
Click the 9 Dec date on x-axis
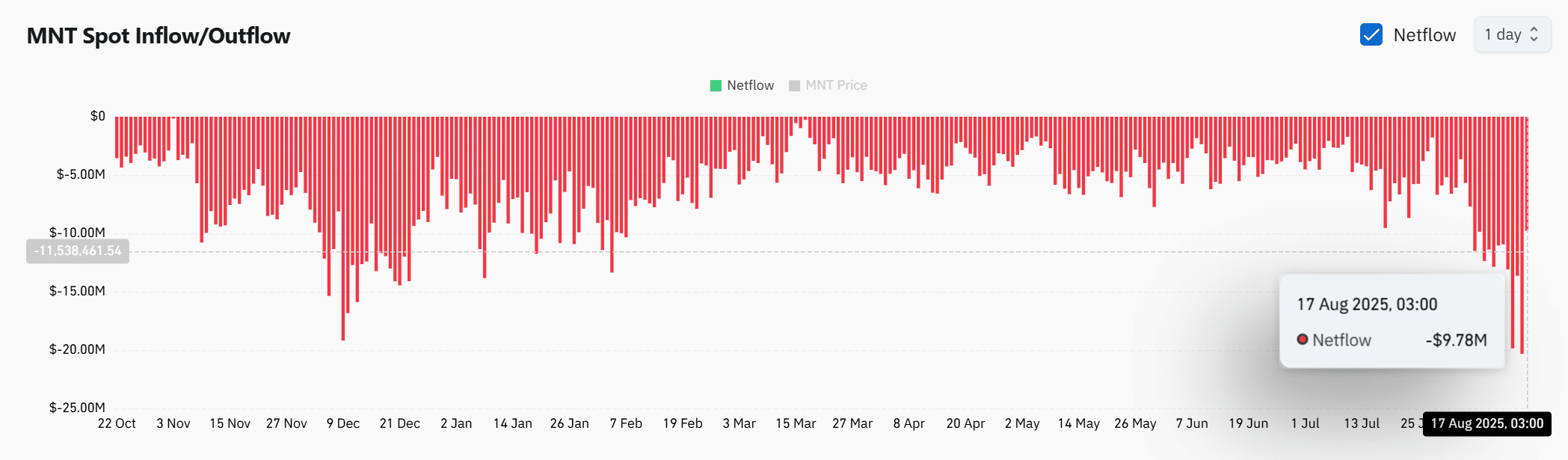[343, 423]
